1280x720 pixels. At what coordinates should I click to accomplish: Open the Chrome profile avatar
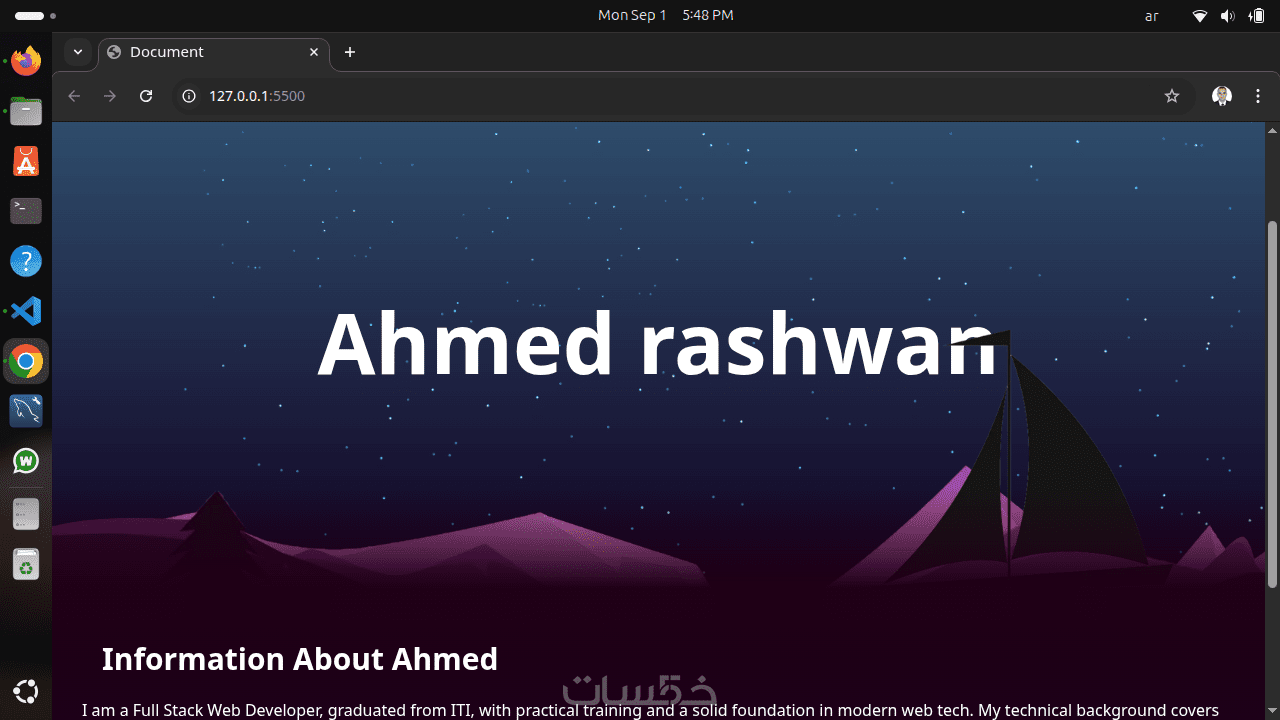pos(1222,96)
